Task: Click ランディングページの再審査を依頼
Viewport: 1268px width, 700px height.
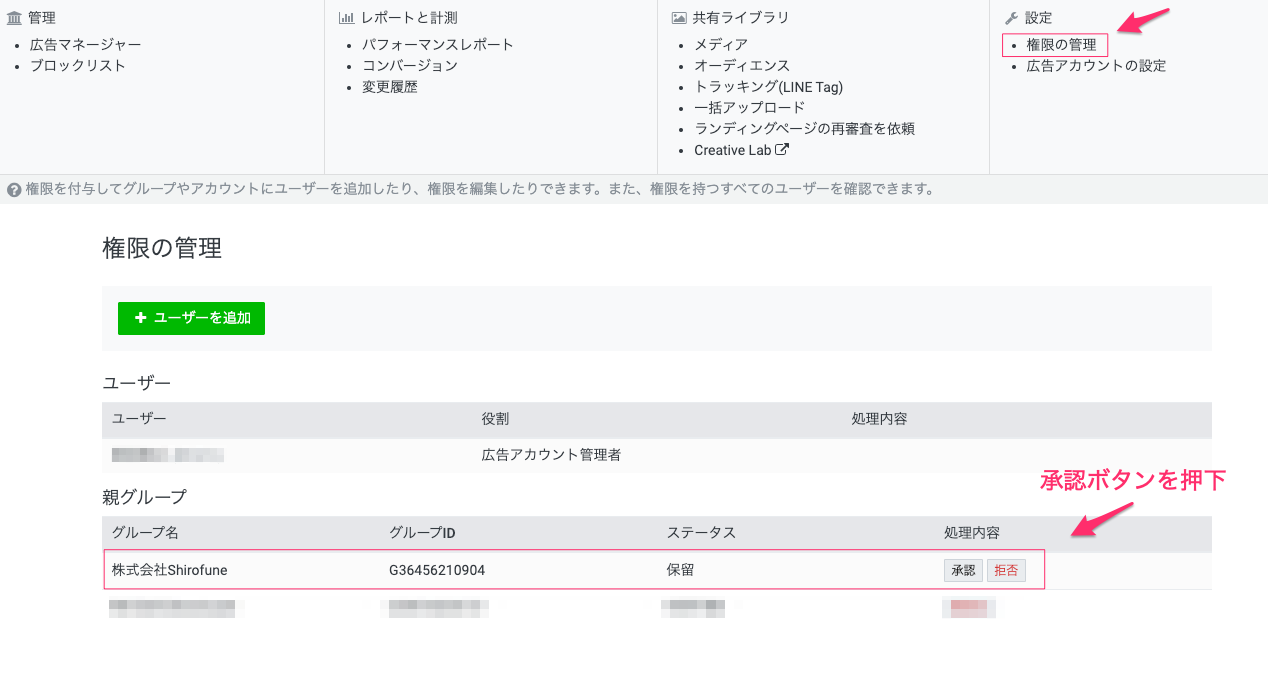Action: 804,129
